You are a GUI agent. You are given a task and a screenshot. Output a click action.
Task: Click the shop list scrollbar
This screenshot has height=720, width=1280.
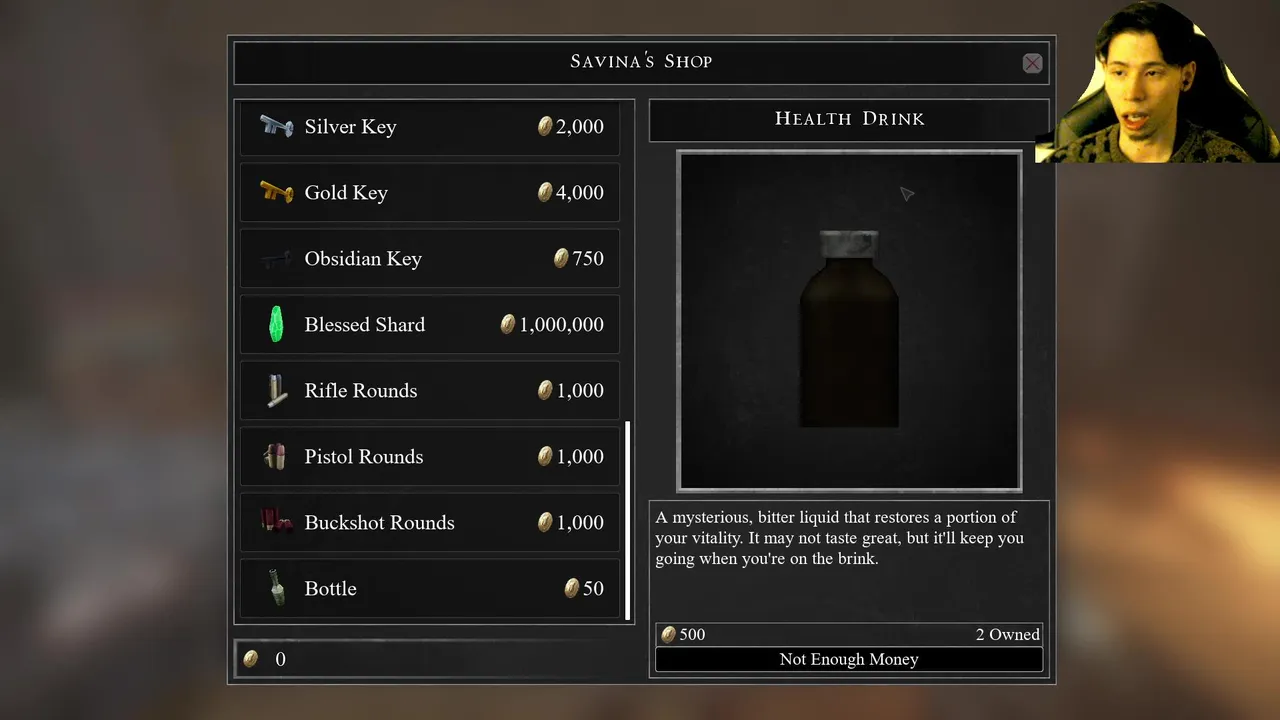[x=628, y=520]
